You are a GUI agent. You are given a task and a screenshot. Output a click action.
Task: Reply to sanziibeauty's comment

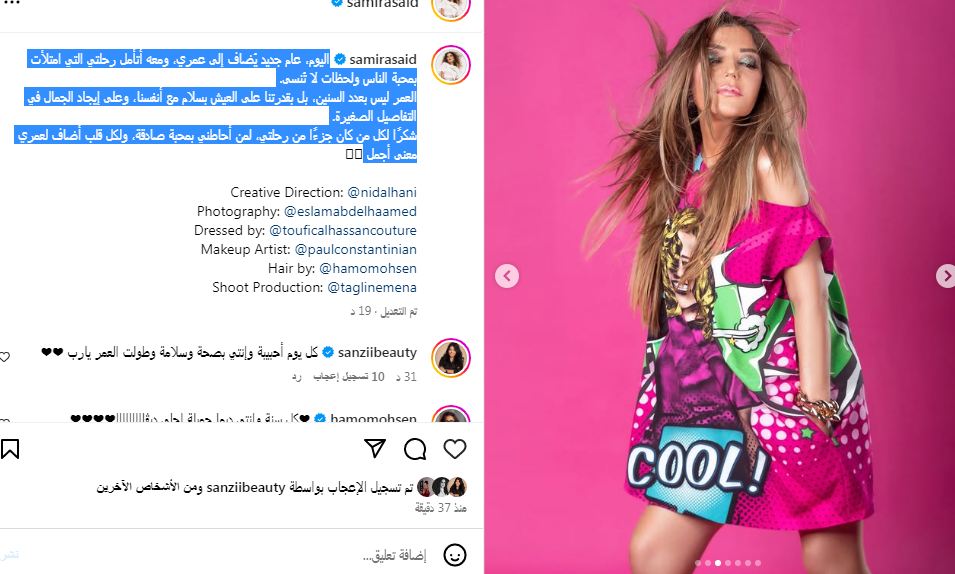[x=297, y=377]
